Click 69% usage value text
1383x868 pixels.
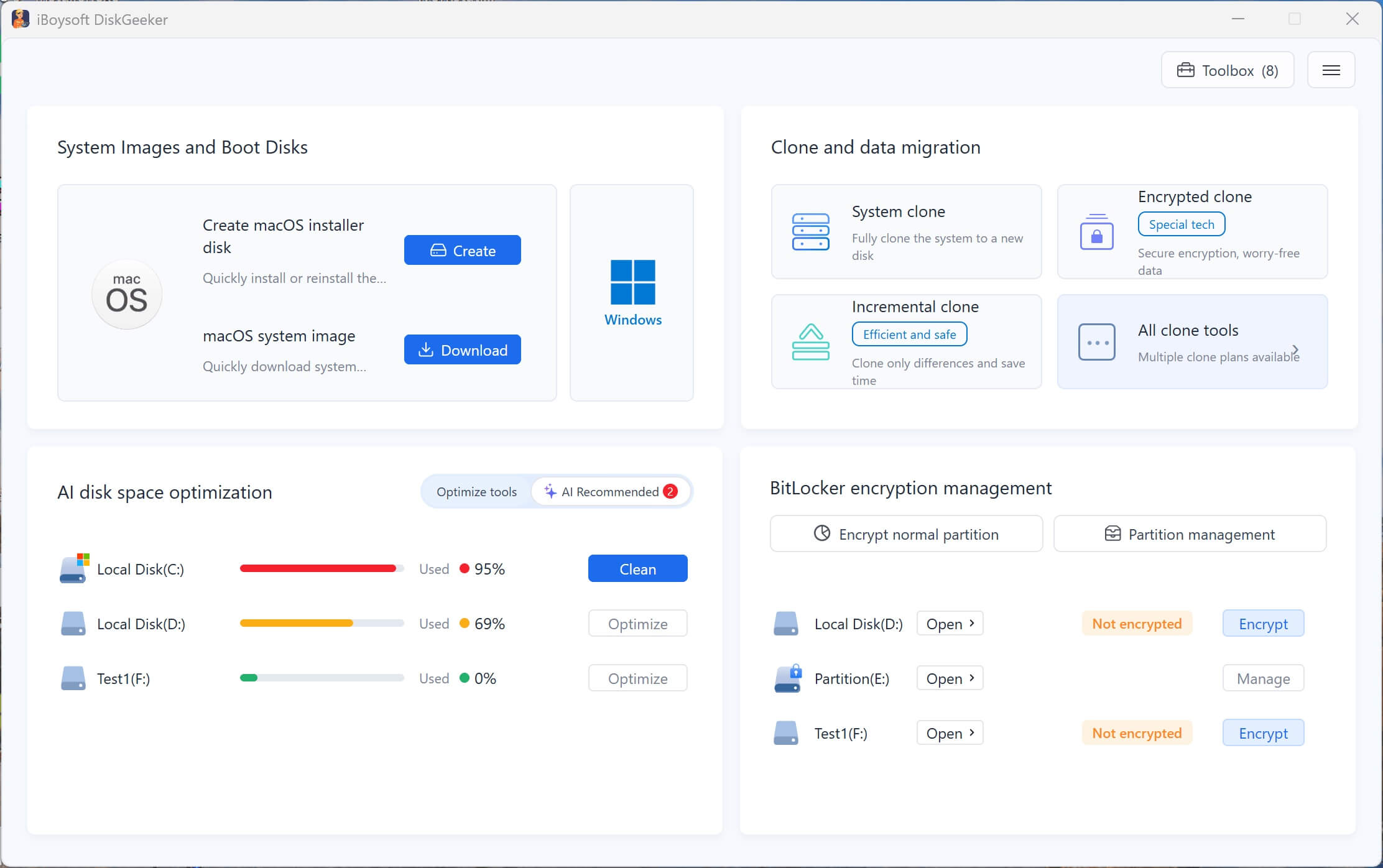[x=489, y=624]
